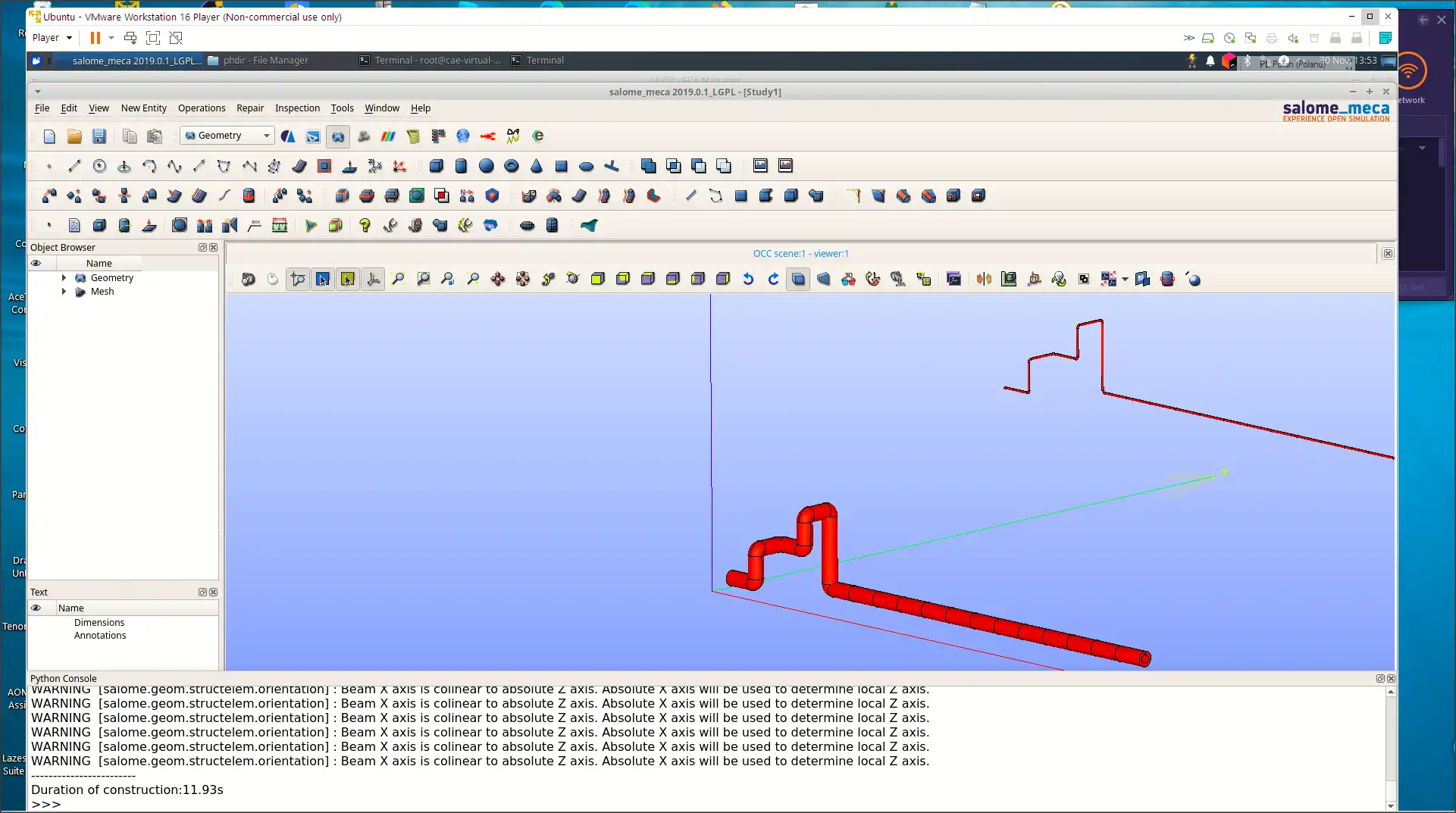Create a circle in geometry toolbar
This screenshot has height=813, width=1456.
pyautogui.click(x=99, y=166)
